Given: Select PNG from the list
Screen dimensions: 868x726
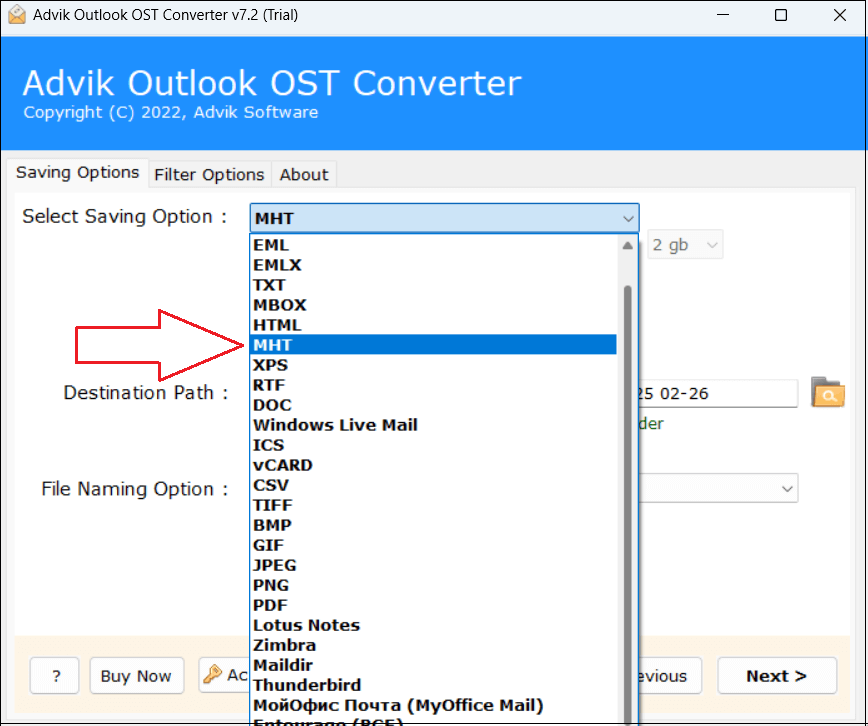Looking at the screenshot, I should 433,585.
